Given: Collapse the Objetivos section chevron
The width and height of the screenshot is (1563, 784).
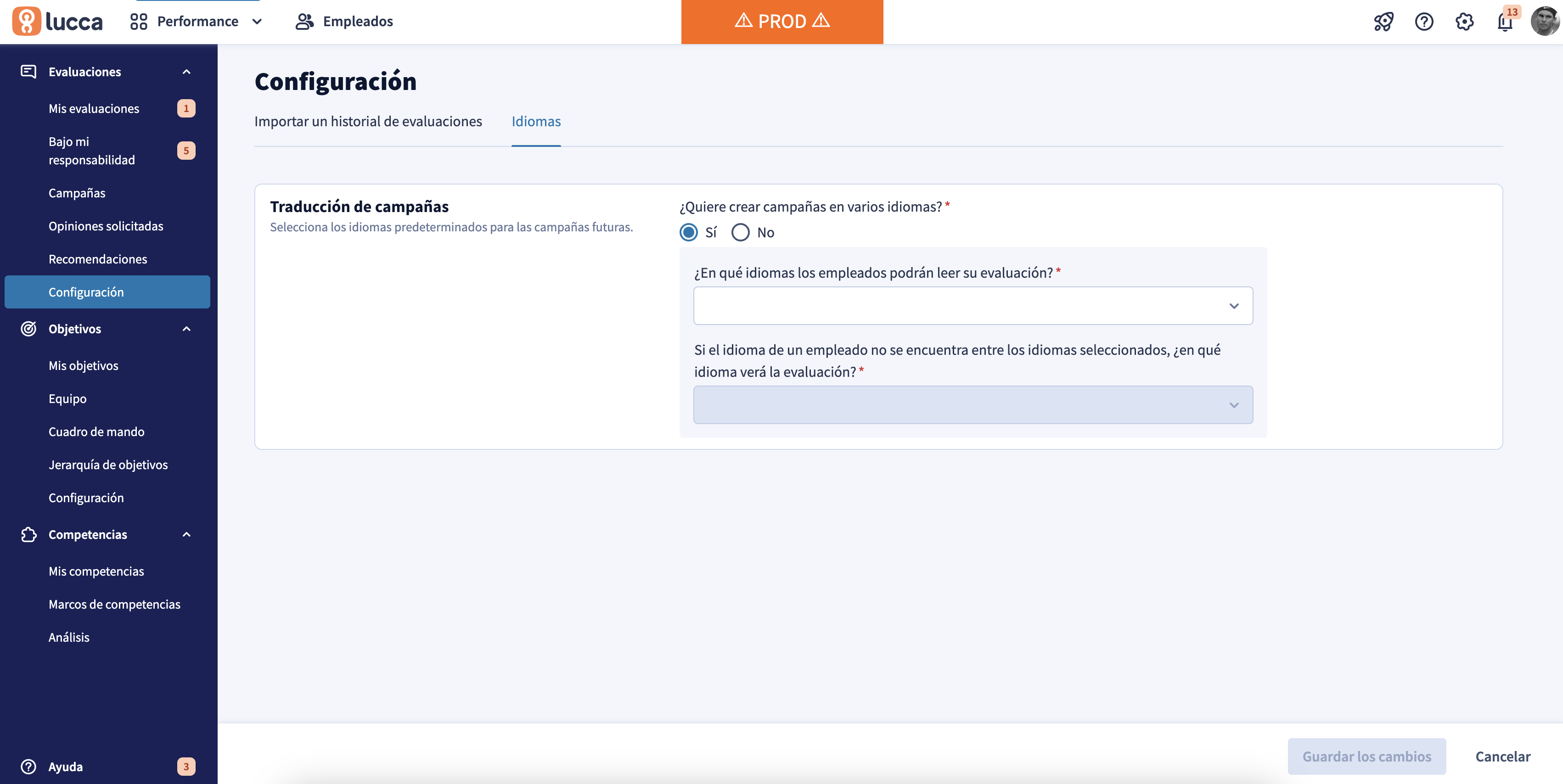Looking at the screenshot, I should pyautogui.click(x=187, y=329).
